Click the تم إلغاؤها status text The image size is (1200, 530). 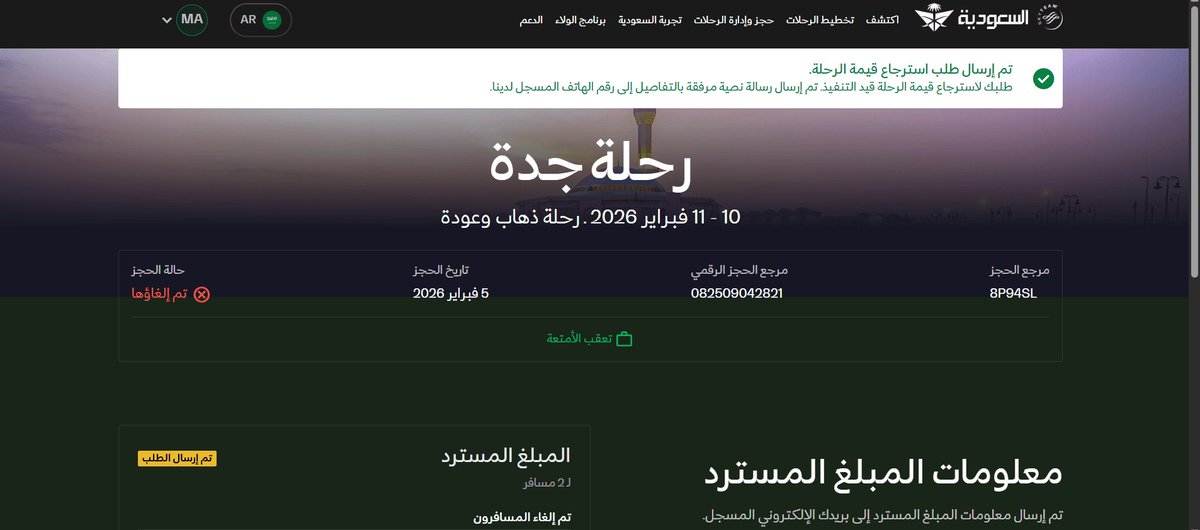pyautogui.click(x=160, y=294)
